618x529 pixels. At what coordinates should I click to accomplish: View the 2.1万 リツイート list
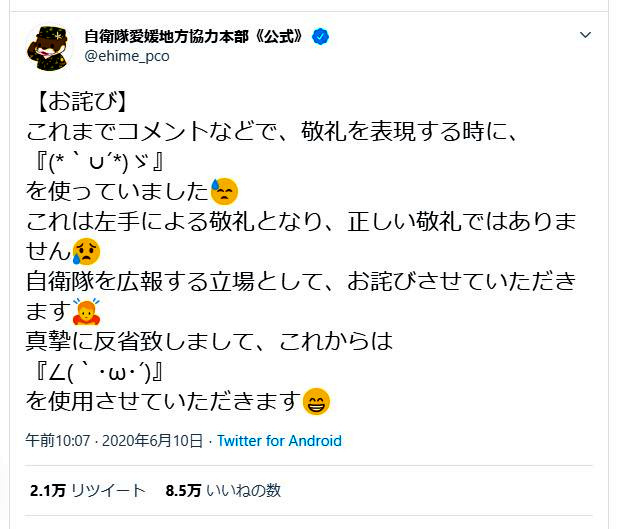[x=87, y=491]
